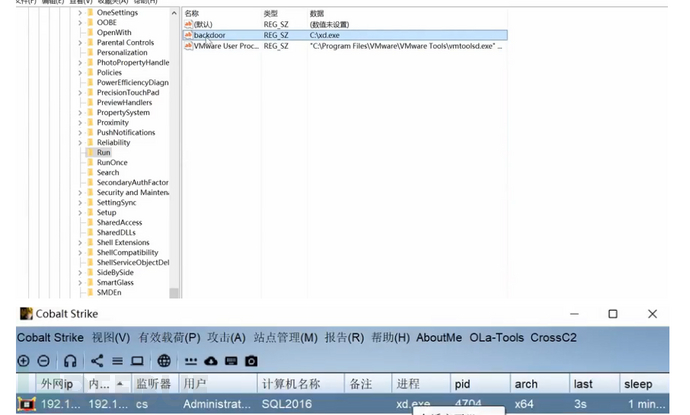This screenshot has height=415, width=690.
Task: Sort sessions by pid column header
Action: coord(480,384)
